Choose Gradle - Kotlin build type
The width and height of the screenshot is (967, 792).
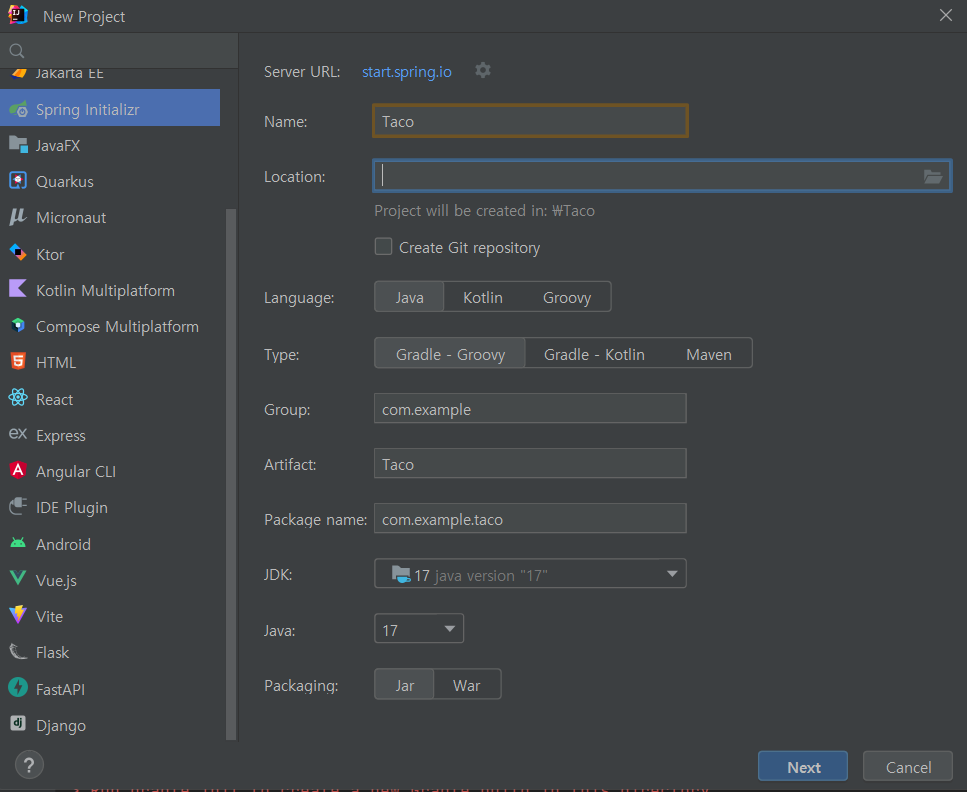[594, 354]
